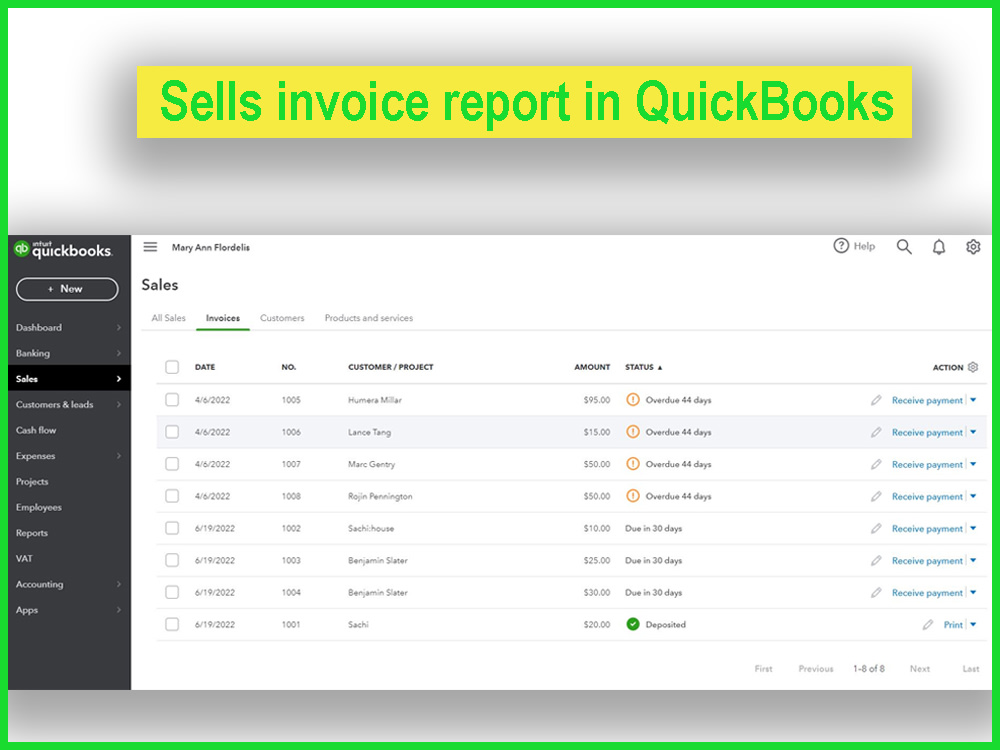Edit invoice 1005 with pencil icon
Screen dimensions: 1000x750
[876, 400]
